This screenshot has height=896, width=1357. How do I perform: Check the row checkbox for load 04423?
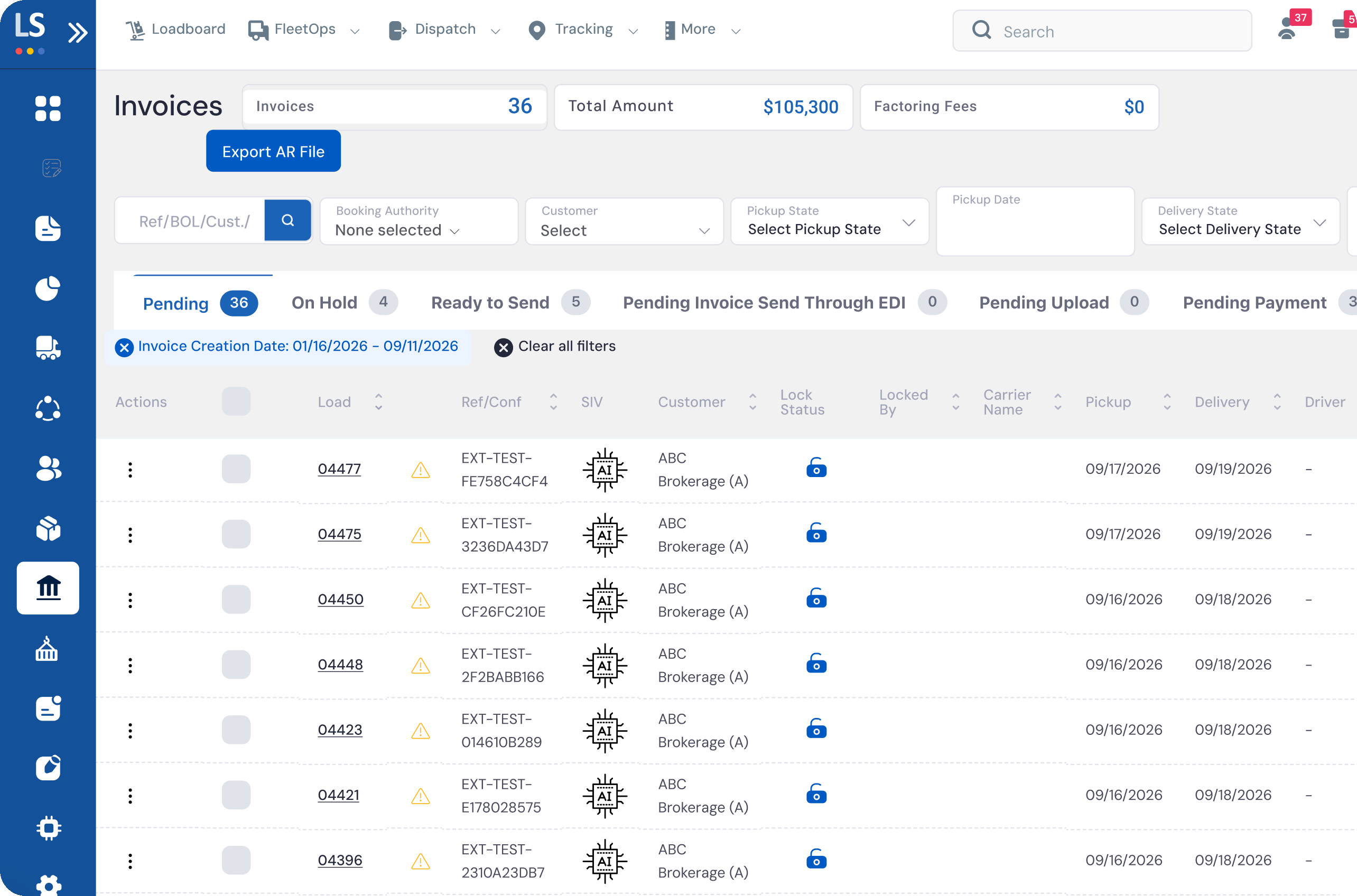click(x=236, y=729)
